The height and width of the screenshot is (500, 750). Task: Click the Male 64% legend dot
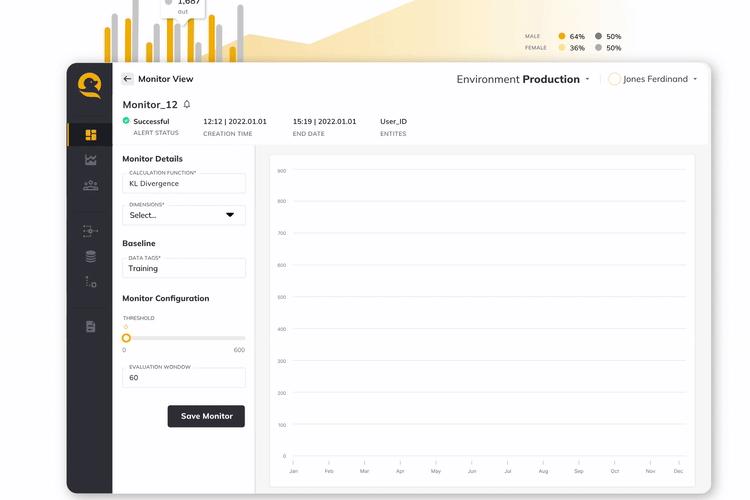coord(562,36)
